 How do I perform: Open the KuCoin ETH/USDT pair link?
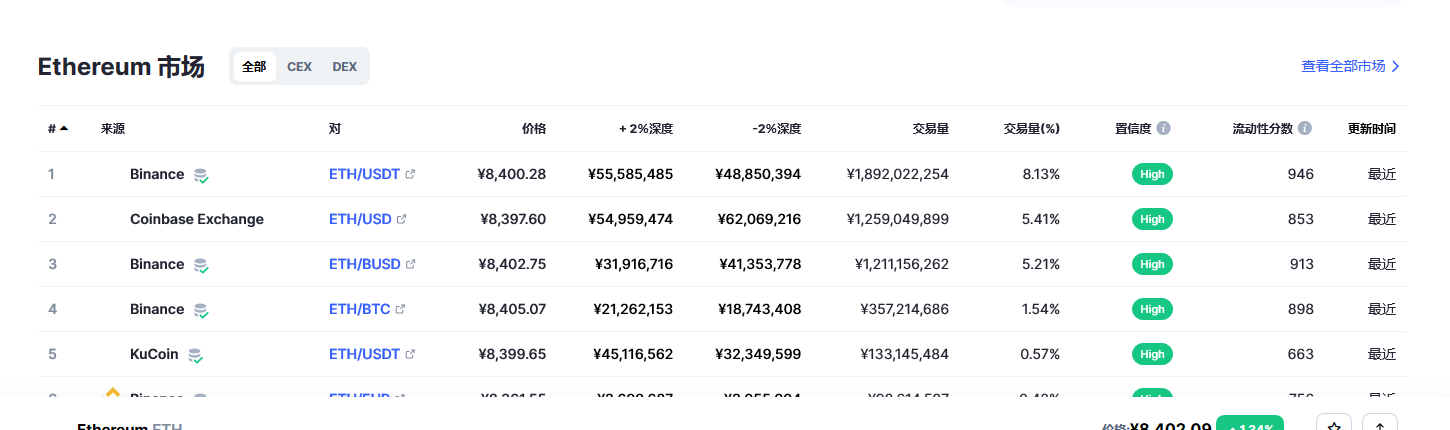[x=364, y=354]
